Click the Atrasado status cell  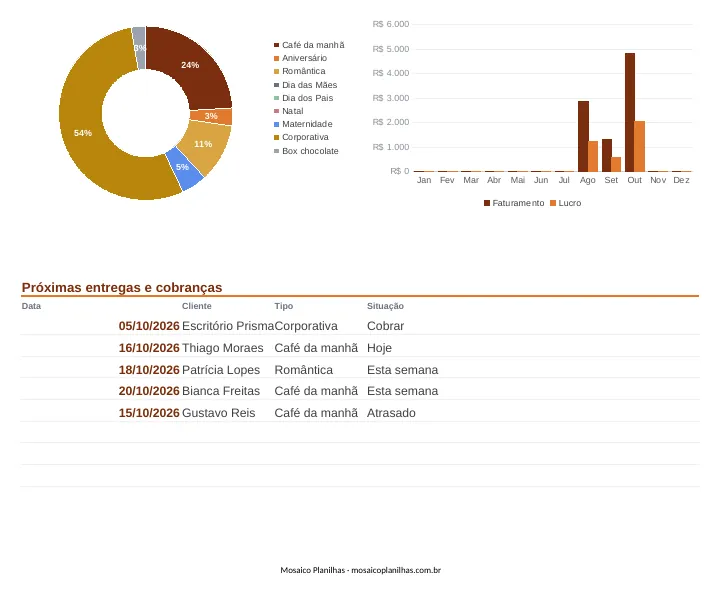coord(391,413)
